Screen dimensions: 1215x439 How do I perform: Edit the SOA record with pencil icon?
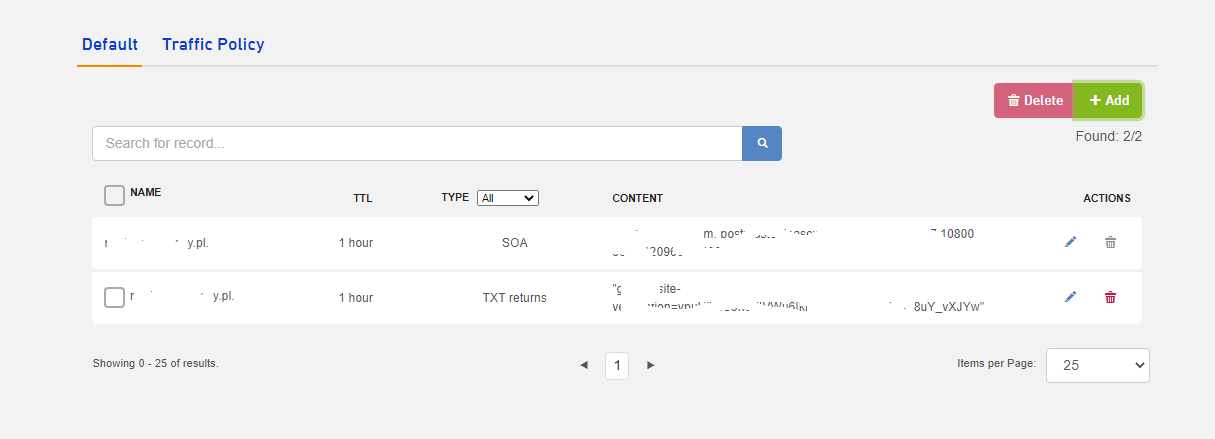click(1070, 242)
